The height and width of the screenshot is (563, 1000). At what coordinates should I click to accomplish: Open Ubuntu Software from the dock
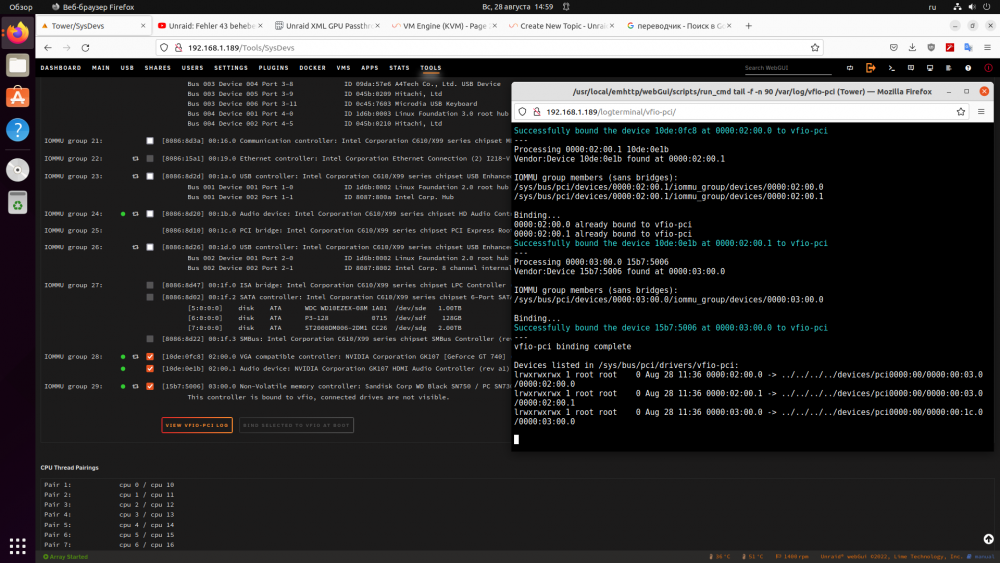tap(18, 97)
